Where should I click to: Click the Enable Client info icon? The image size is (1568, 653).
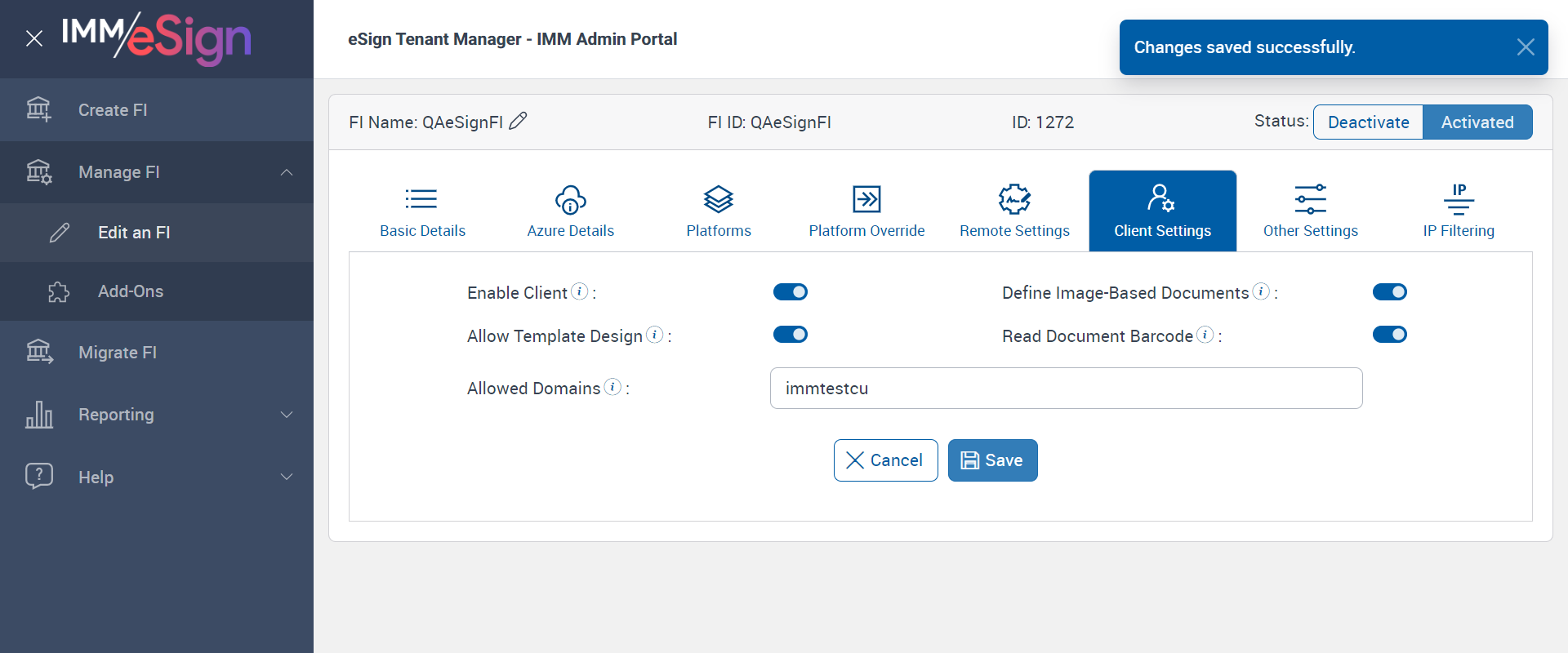pyautogui.click(x=579, y=291)
